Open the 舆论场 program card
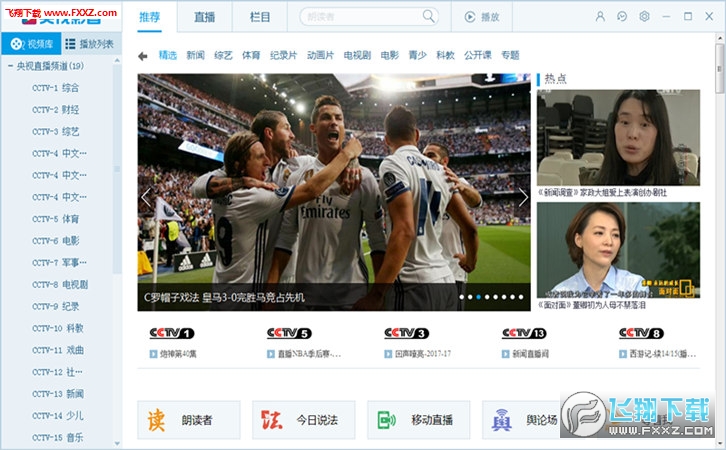The width and height of the screenshot is (726, 450). click(523, 420)
